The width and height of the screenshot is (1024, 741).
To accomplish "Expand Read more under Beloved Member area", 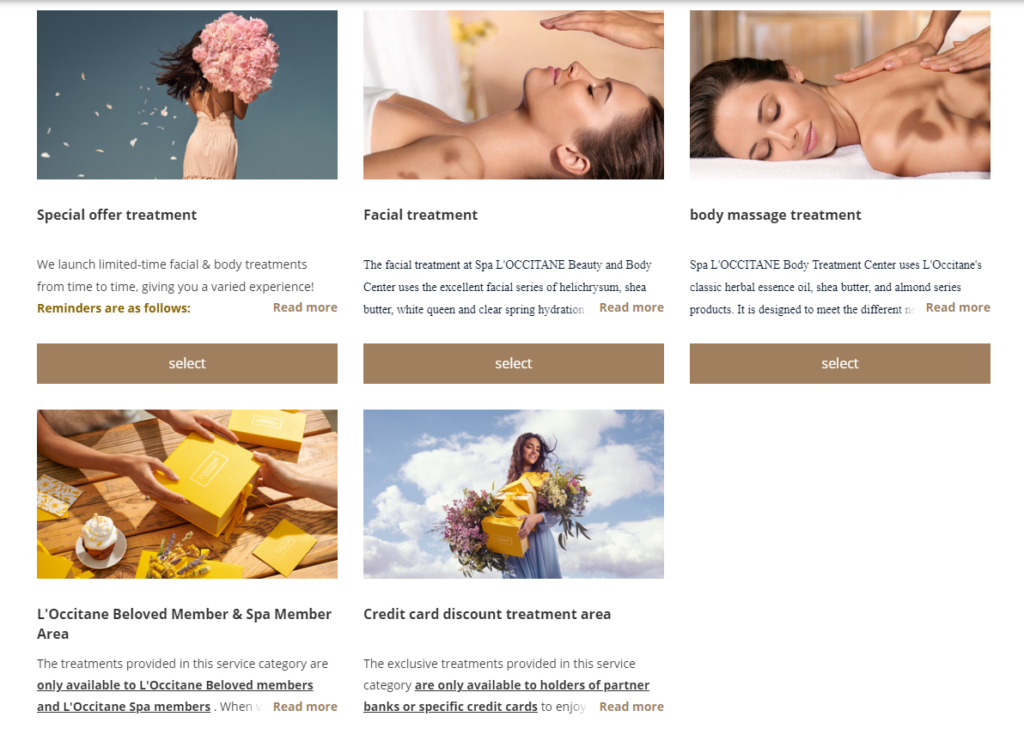I will pos(305,706).
